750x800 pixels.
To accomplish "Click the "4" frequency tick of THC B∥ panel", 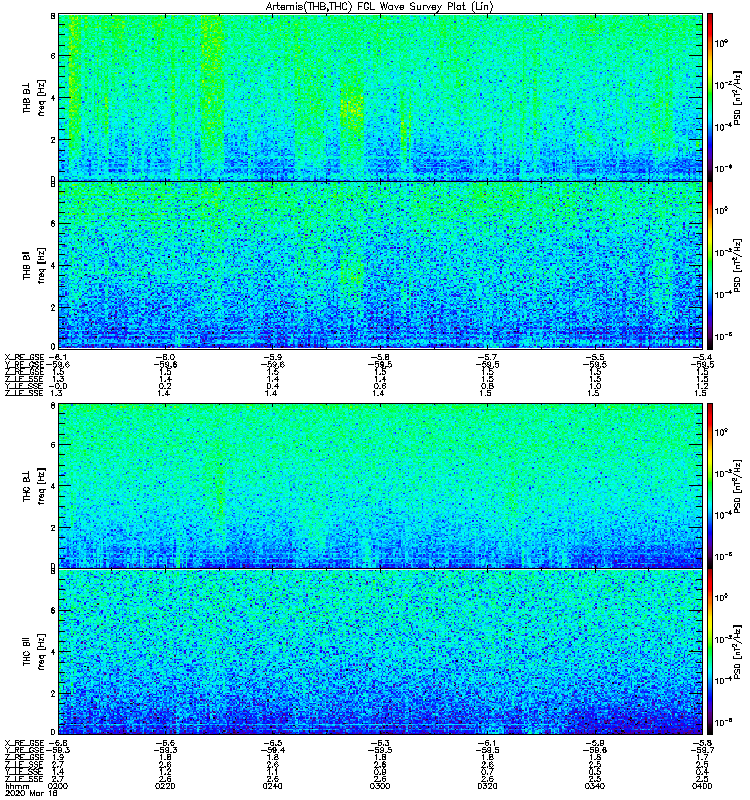I will (x=53, y=652).
